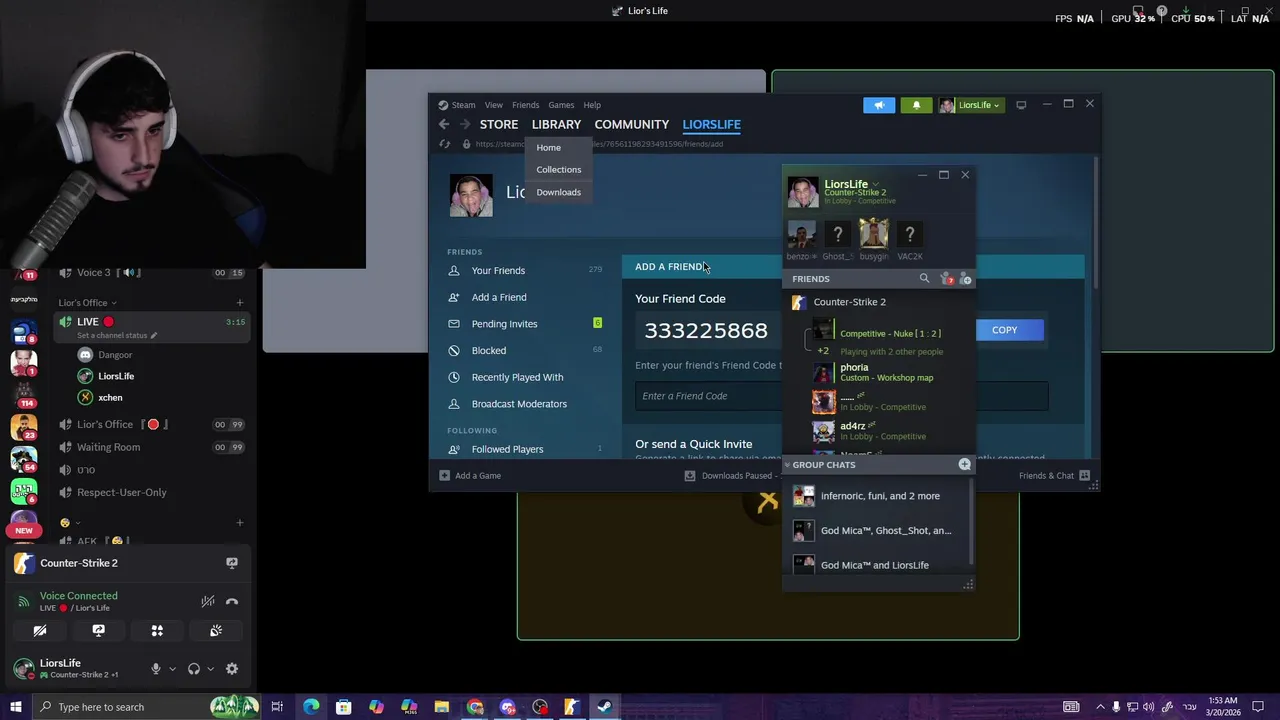Mute microphone in Discord user panel
Image resolution: width=1280 pixels, height=720 pixels.
(x=155, y=669)
